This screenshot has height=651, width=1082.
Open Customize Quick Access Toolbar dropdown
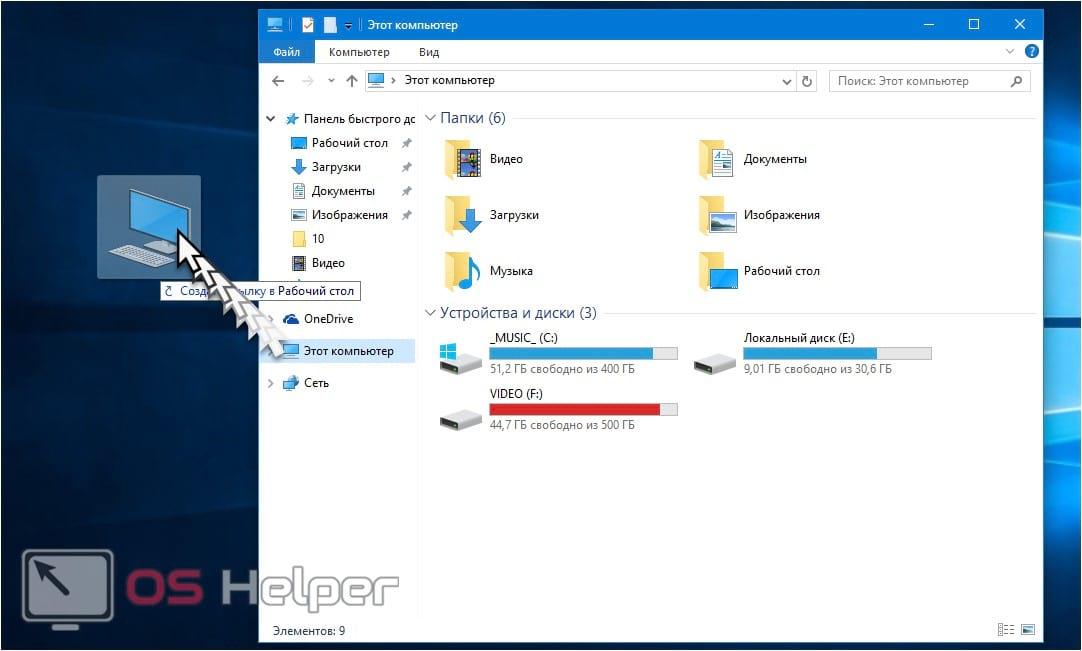click(x=348, y=26)
